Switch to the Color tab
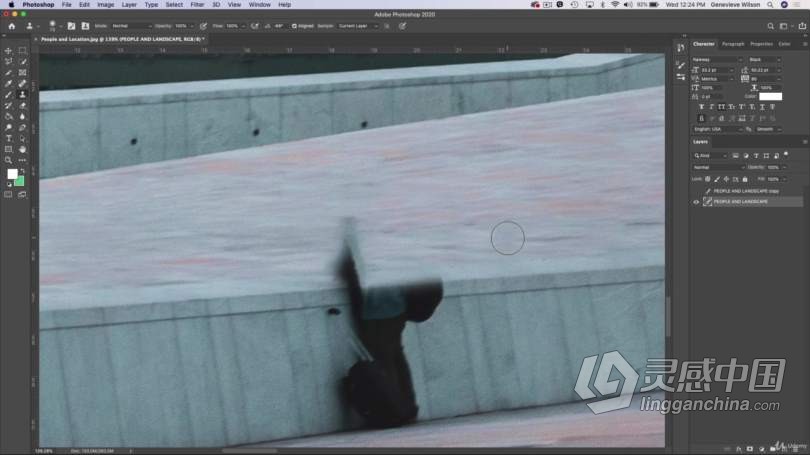Image resolution: width=810 pixels, height=455 pixels. coord(784,44)
